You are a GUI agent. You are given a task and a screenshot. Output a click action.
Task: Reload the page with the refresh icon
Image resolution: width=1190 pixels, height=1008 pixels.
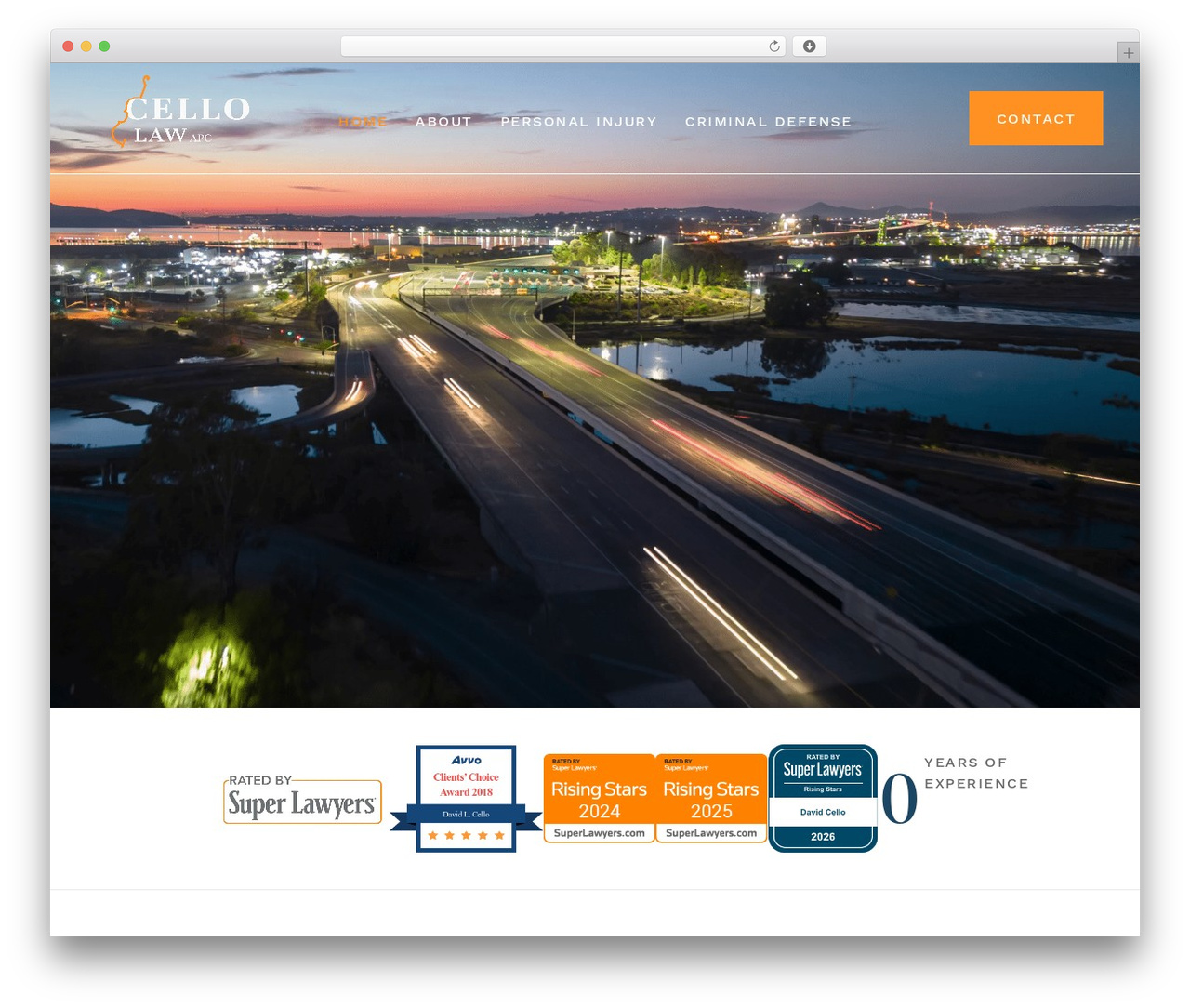click(773, 46)
